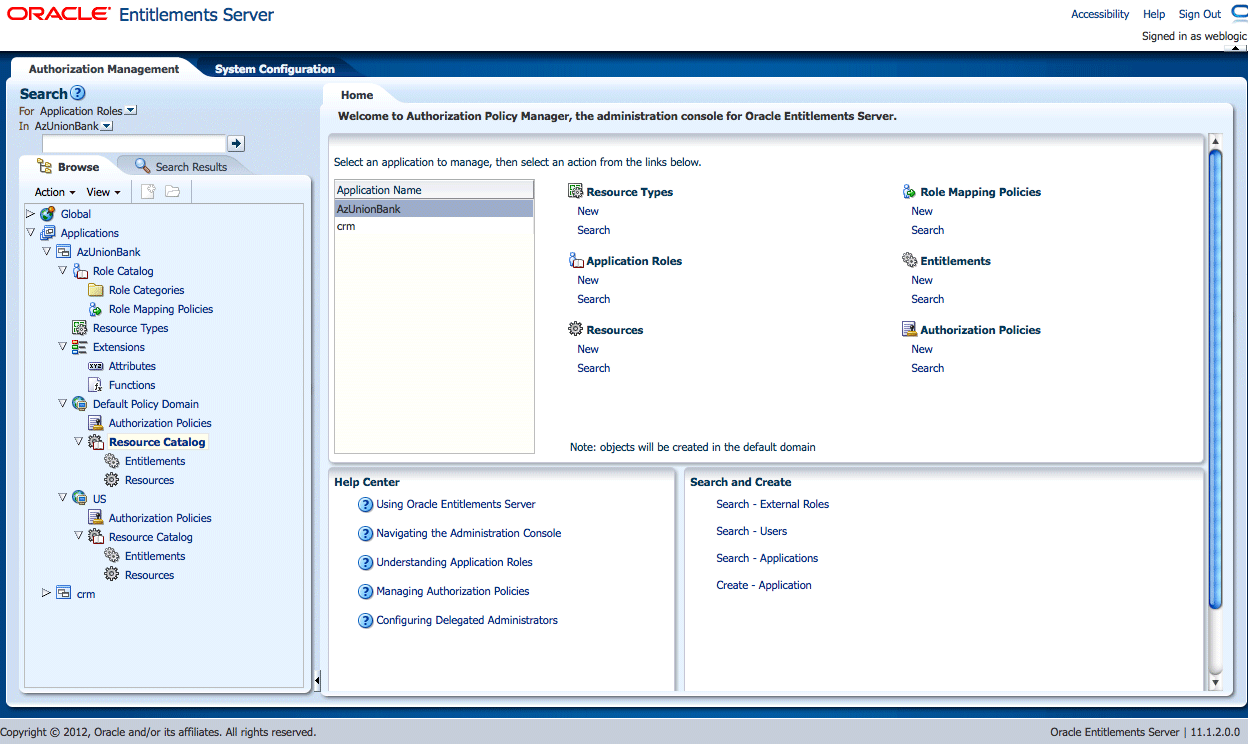This screenshot has width=1248, height=744.
Task: Open the Help link in header
Action: [1154, 14]
